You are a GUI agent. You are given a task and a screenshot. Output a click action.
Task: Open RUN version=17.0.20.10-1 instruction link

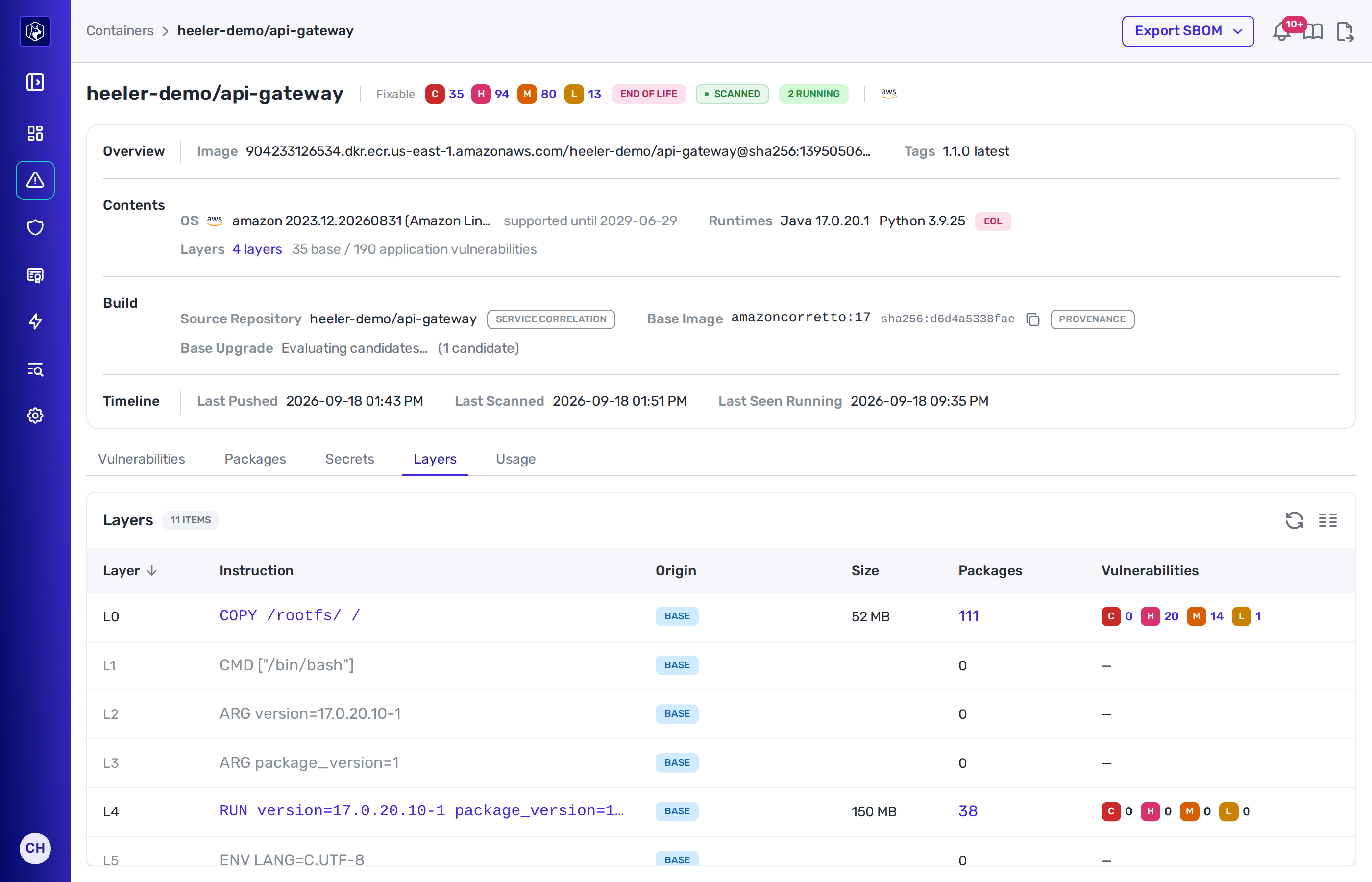[x=421, y=811]
